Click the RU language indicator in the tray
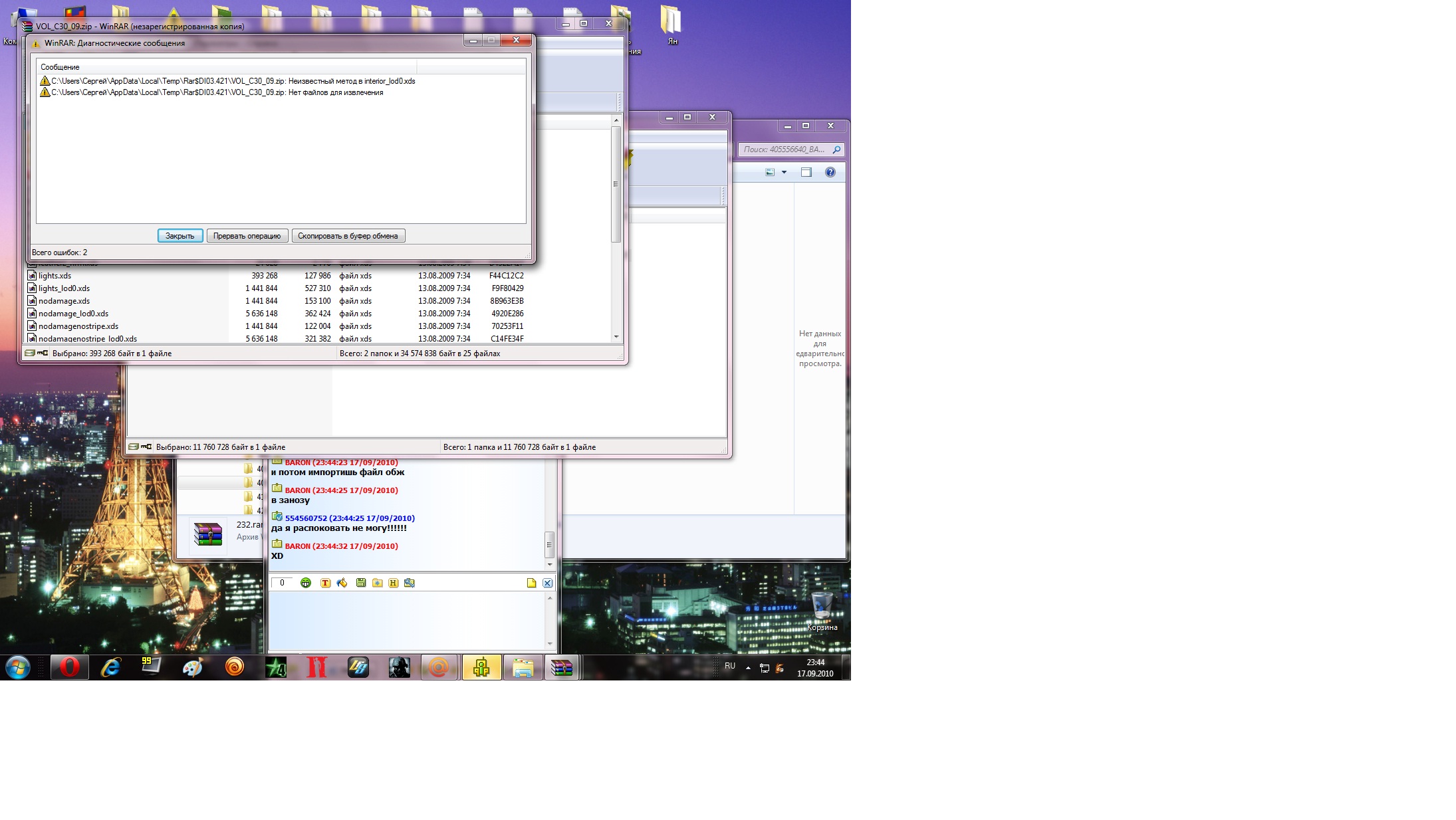This screenshot has height=820, width=1456. [x=730, y=666]
